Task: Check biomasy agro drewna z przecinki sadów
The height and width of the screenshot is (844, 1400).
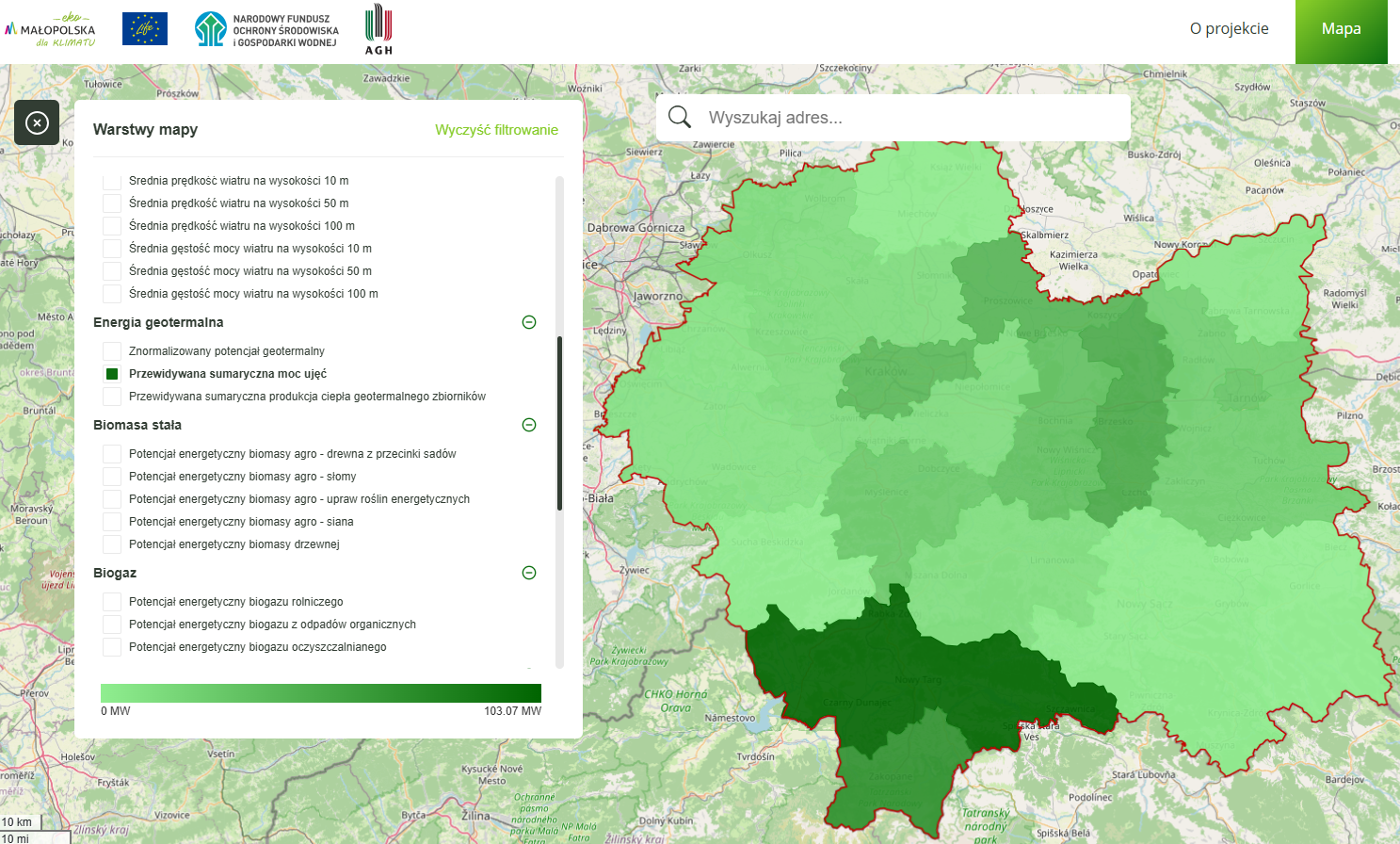Action: point(112,454)
